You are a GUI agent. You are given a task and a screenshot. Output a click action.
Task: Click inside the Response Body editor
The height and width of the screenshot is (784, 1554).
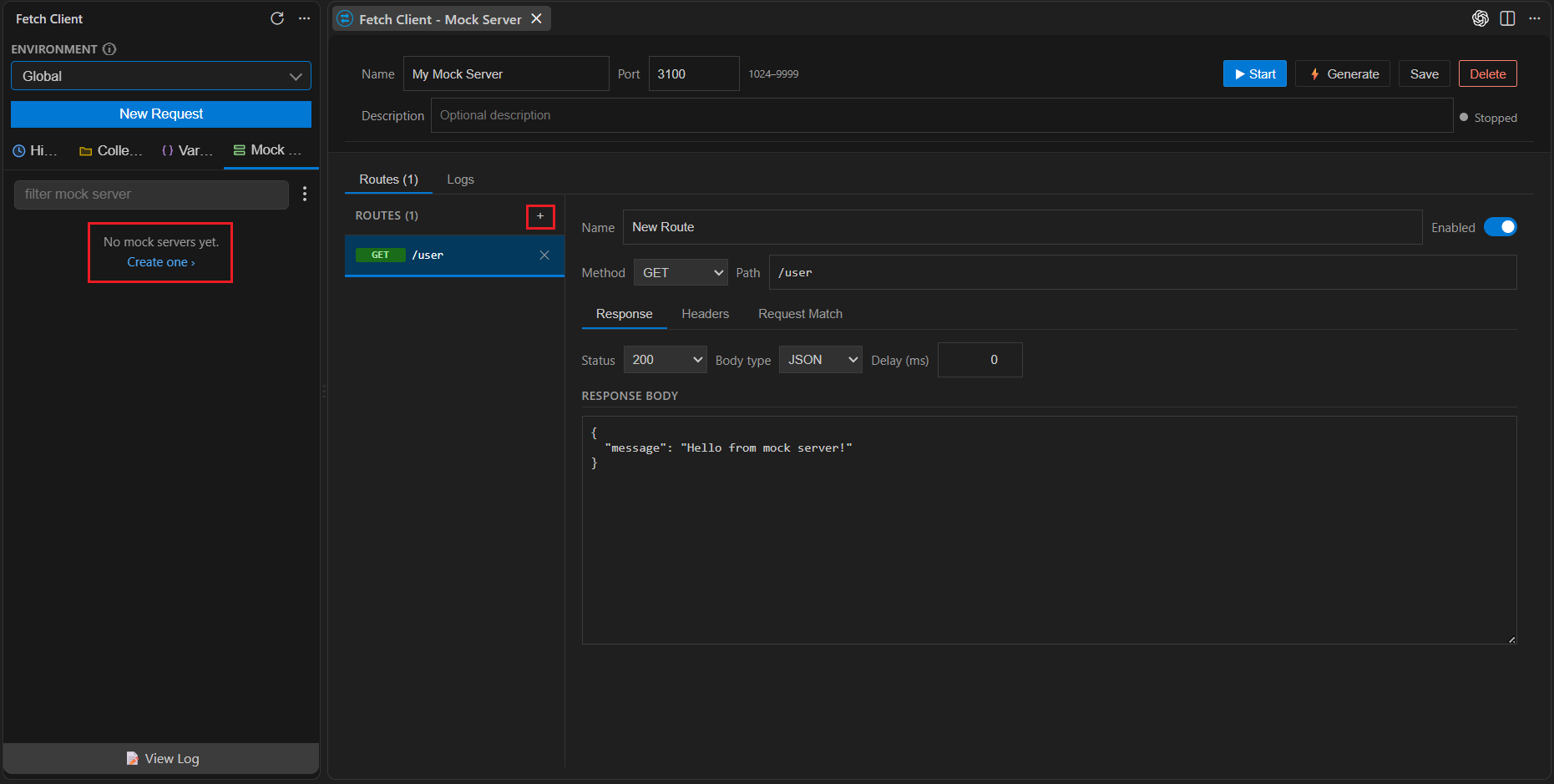click(1050, 530)
